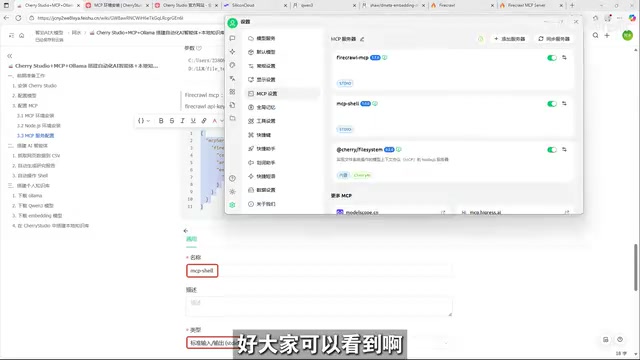Open the font color dropdown arrow in floating toolbar
The height and width of the screenshot is (360, 640).
click(222, 121)
